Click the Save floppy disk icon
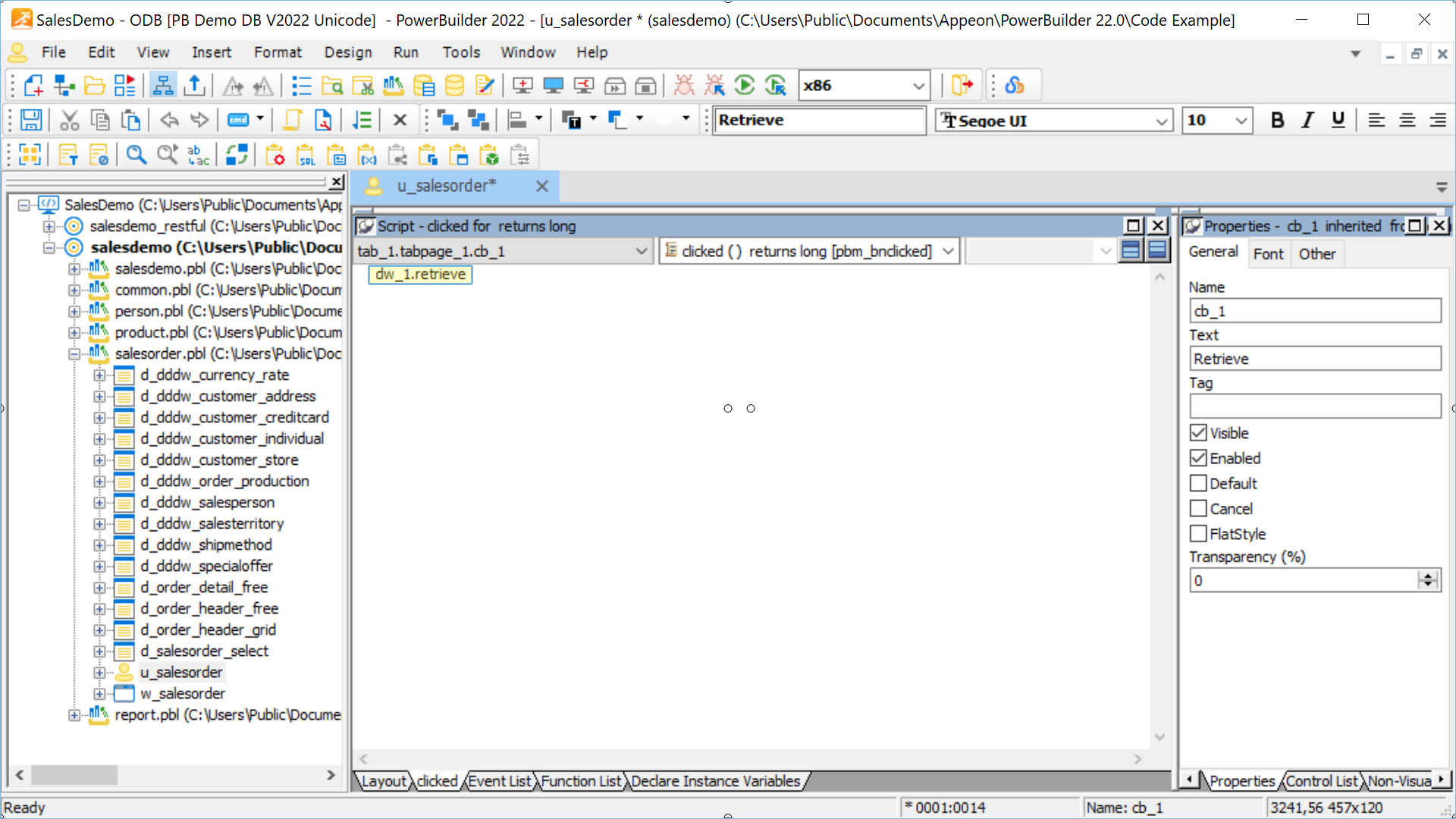Image resolution: width=1456 pixels, height=819 pixels. pos(31,120)
